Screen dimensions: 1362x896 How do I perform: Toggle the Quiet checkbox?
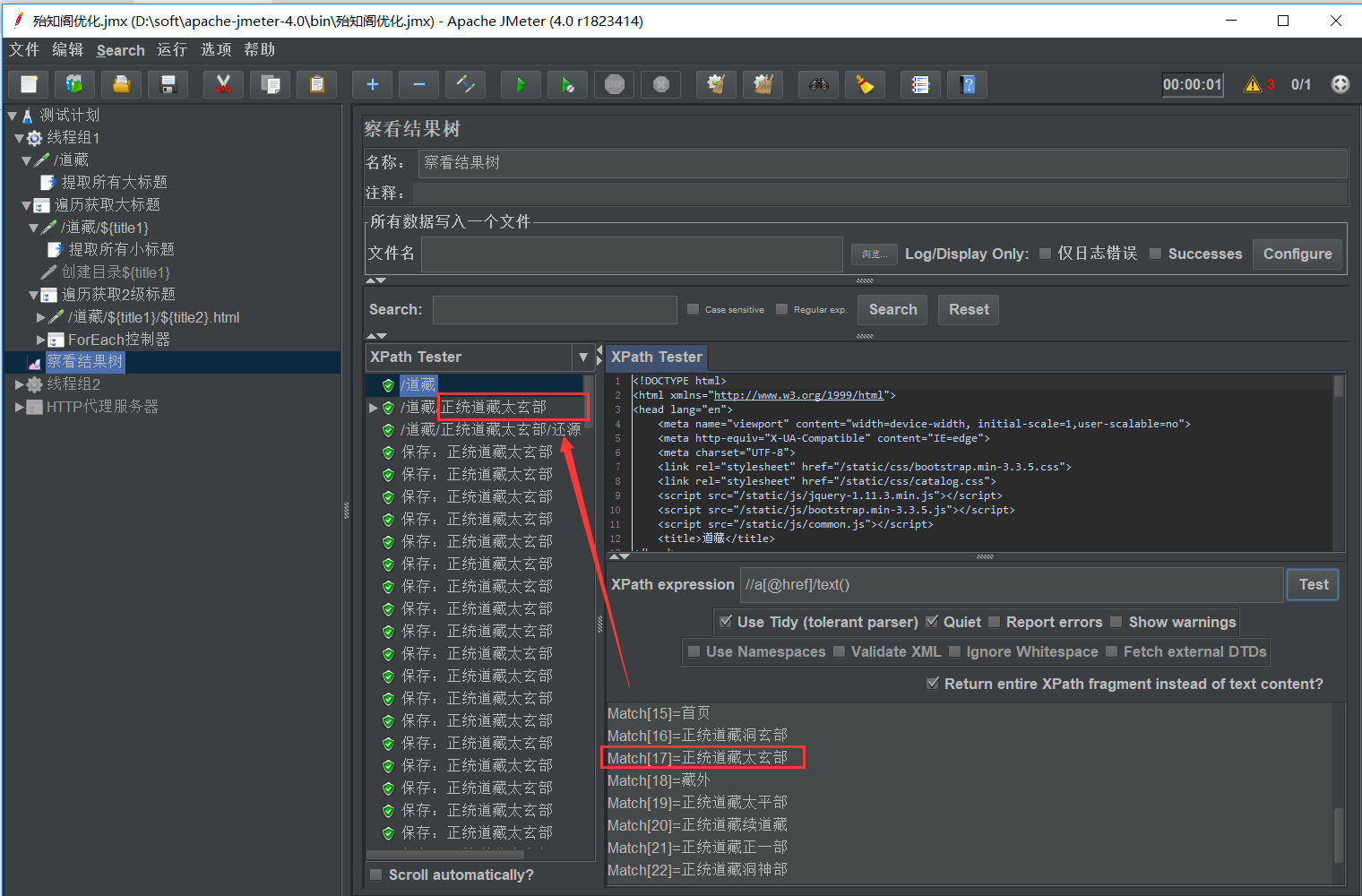pos(932,621)
